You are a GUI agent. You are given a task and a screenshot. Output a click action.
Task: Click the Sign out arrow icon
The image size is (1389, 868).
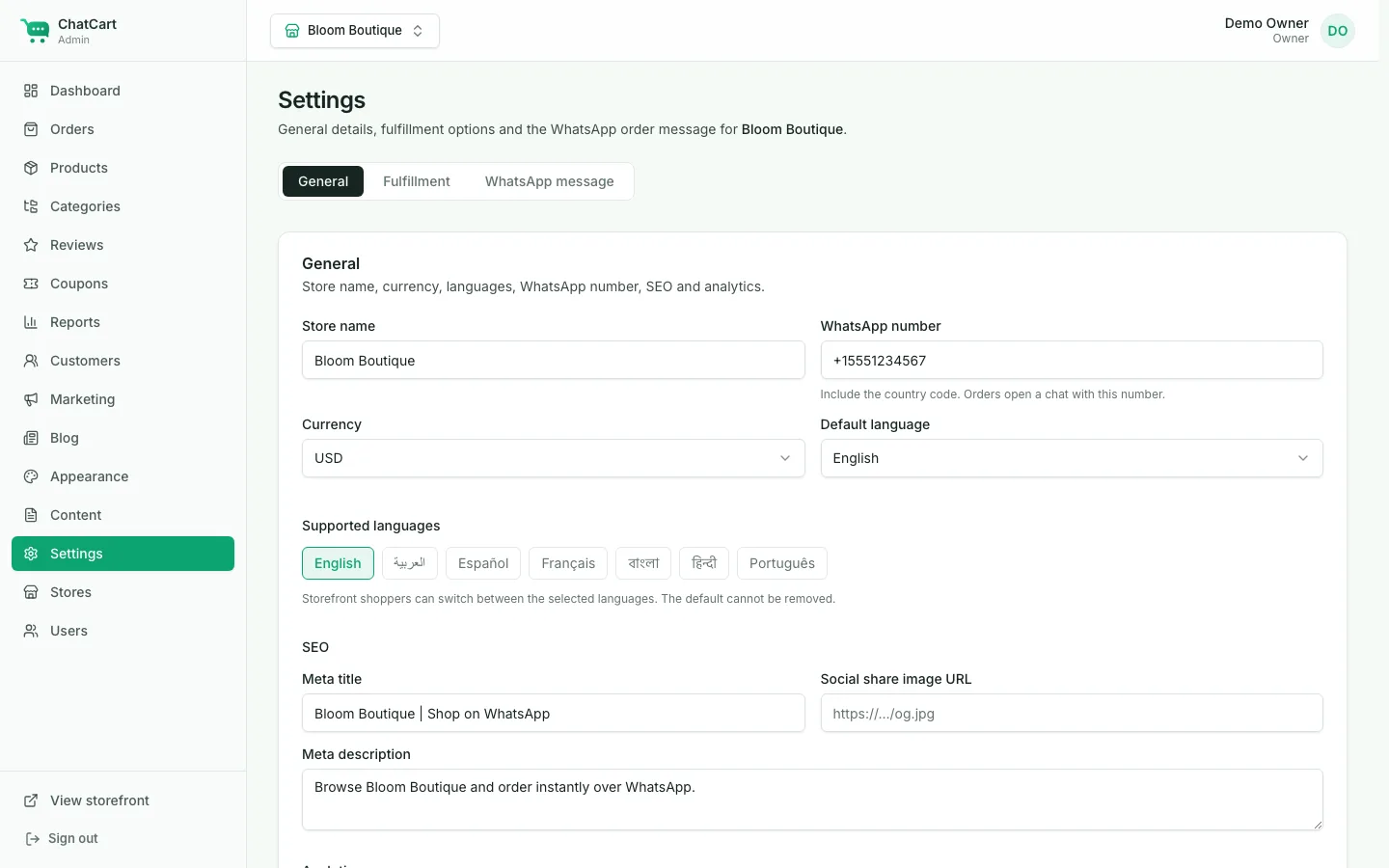[32, 839]
